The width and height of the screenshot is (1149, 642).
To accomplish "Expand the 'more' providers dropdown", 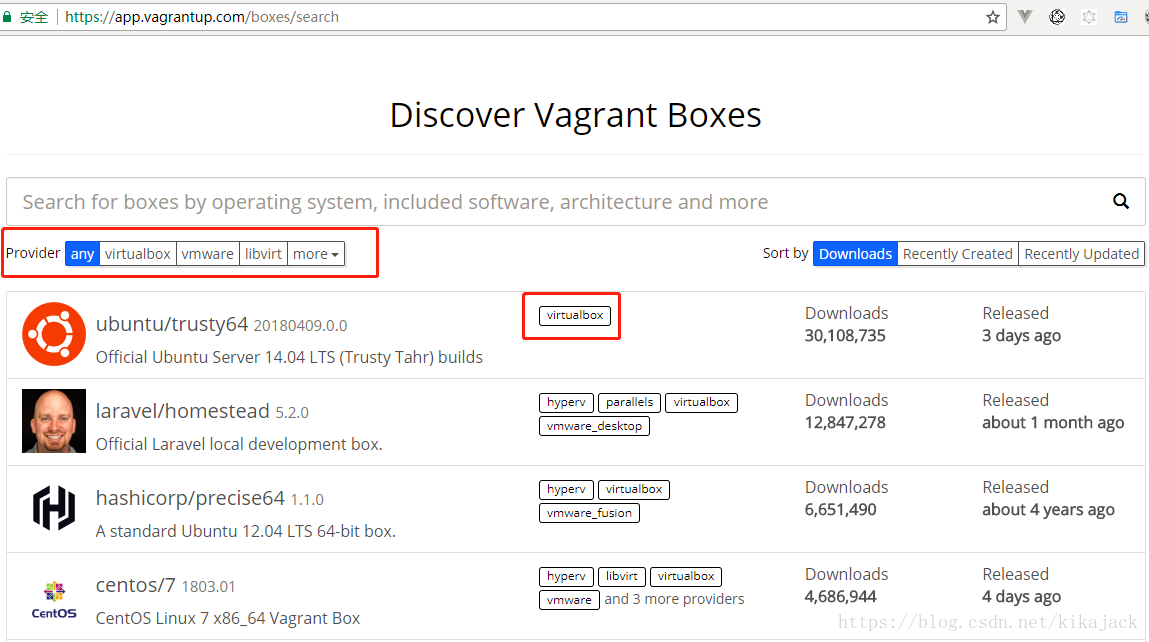I will click(316, 254).
